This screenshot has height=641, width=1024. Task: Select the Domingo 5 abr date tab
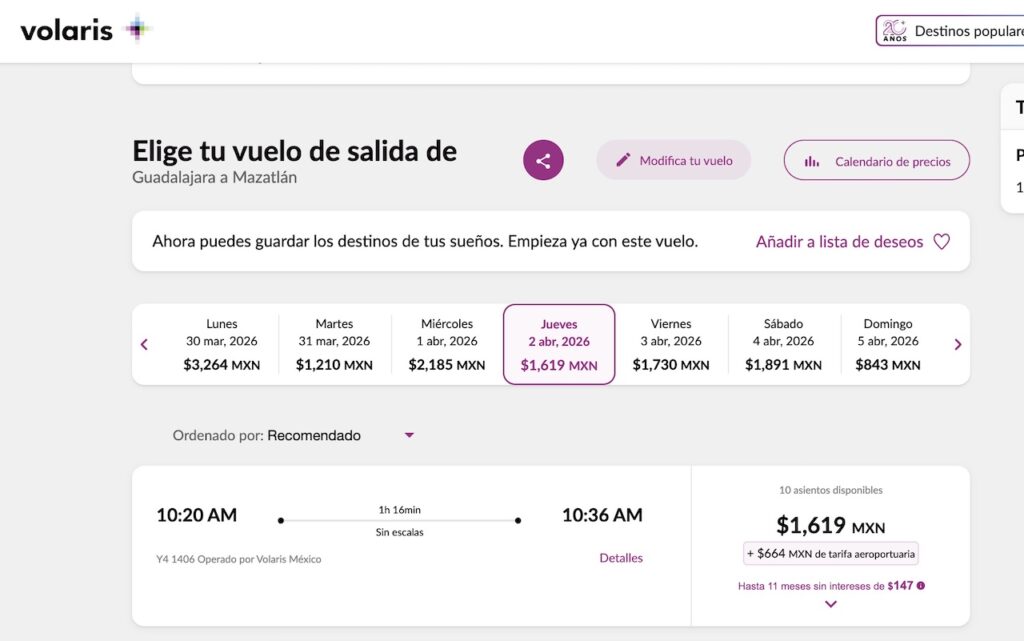pos(888,343)
